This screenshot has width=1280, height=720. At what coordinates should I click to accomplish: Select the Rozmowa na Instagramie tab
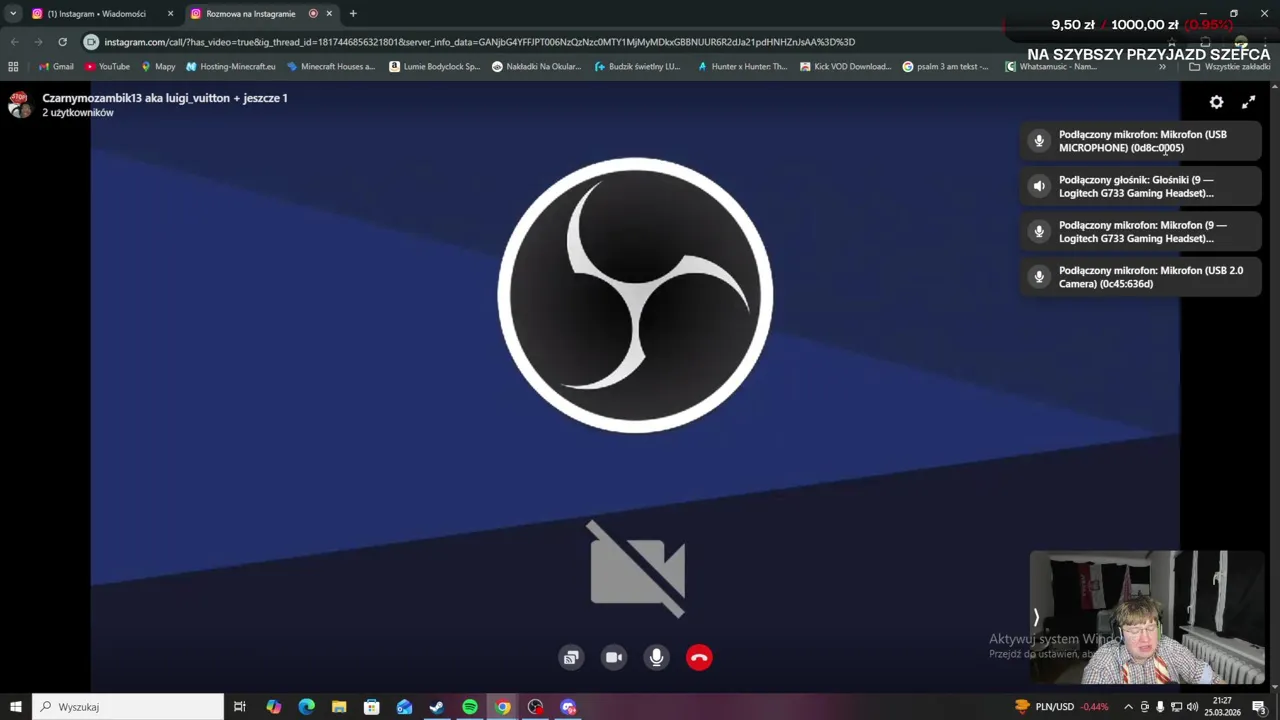click(x=250, y=14)
